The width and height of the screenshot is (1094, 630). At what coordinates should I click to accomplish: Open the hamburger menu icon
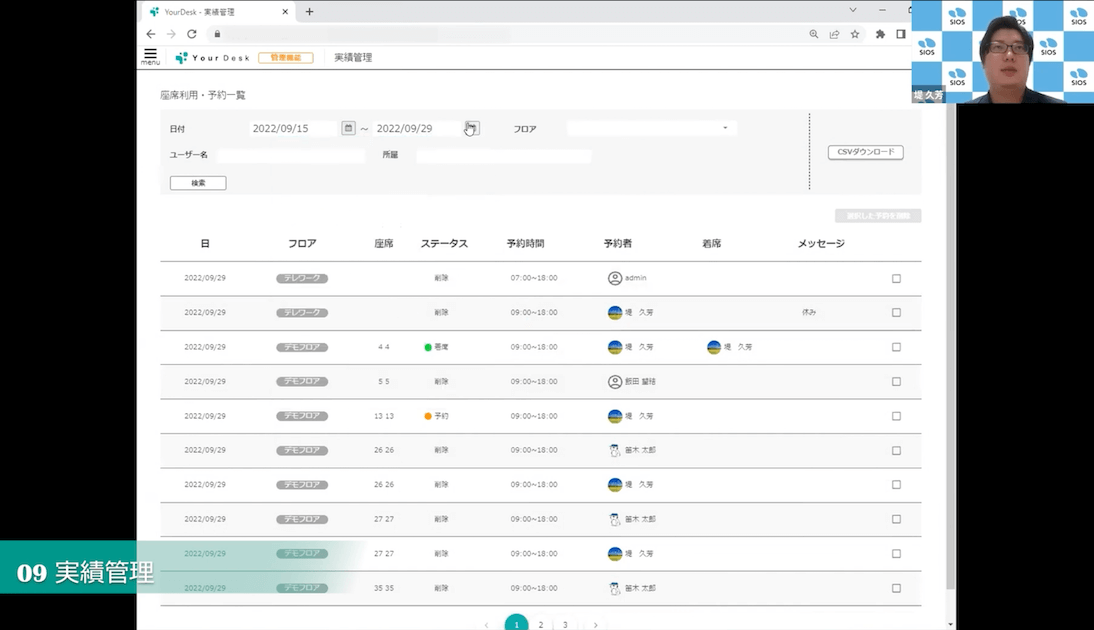click(x=148, y=57)
